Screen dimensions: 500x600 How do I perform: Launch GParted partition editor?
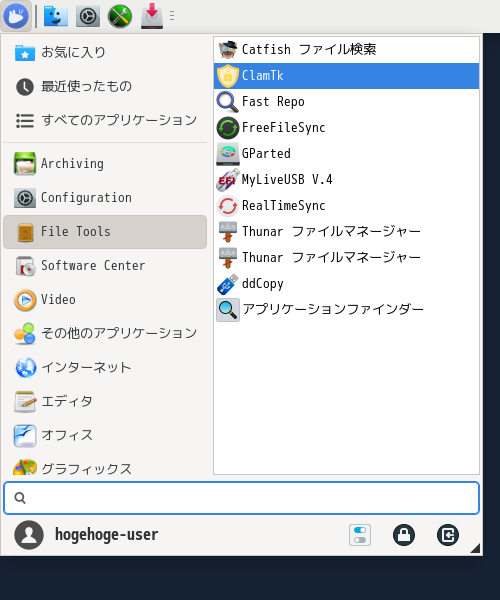point(346,154)
